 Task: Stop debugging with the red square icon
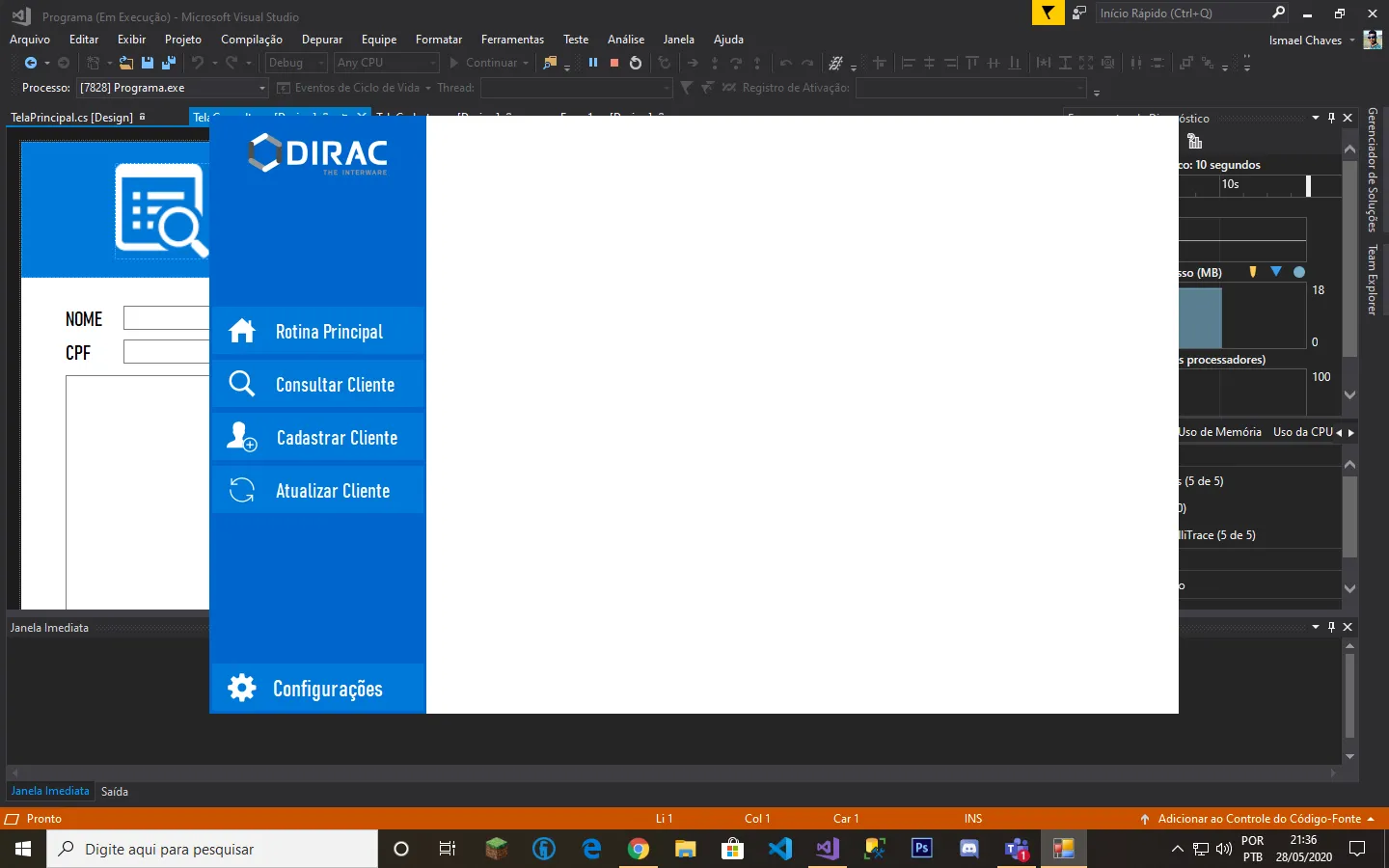coord(614,63)
